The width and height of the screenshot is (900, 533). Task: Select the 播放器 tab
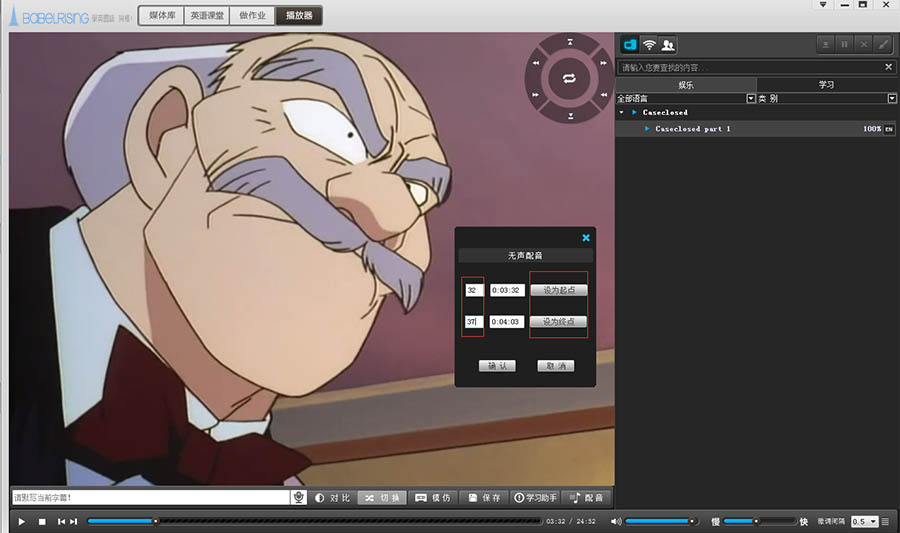pyautogui.click(x=298, y=15)
